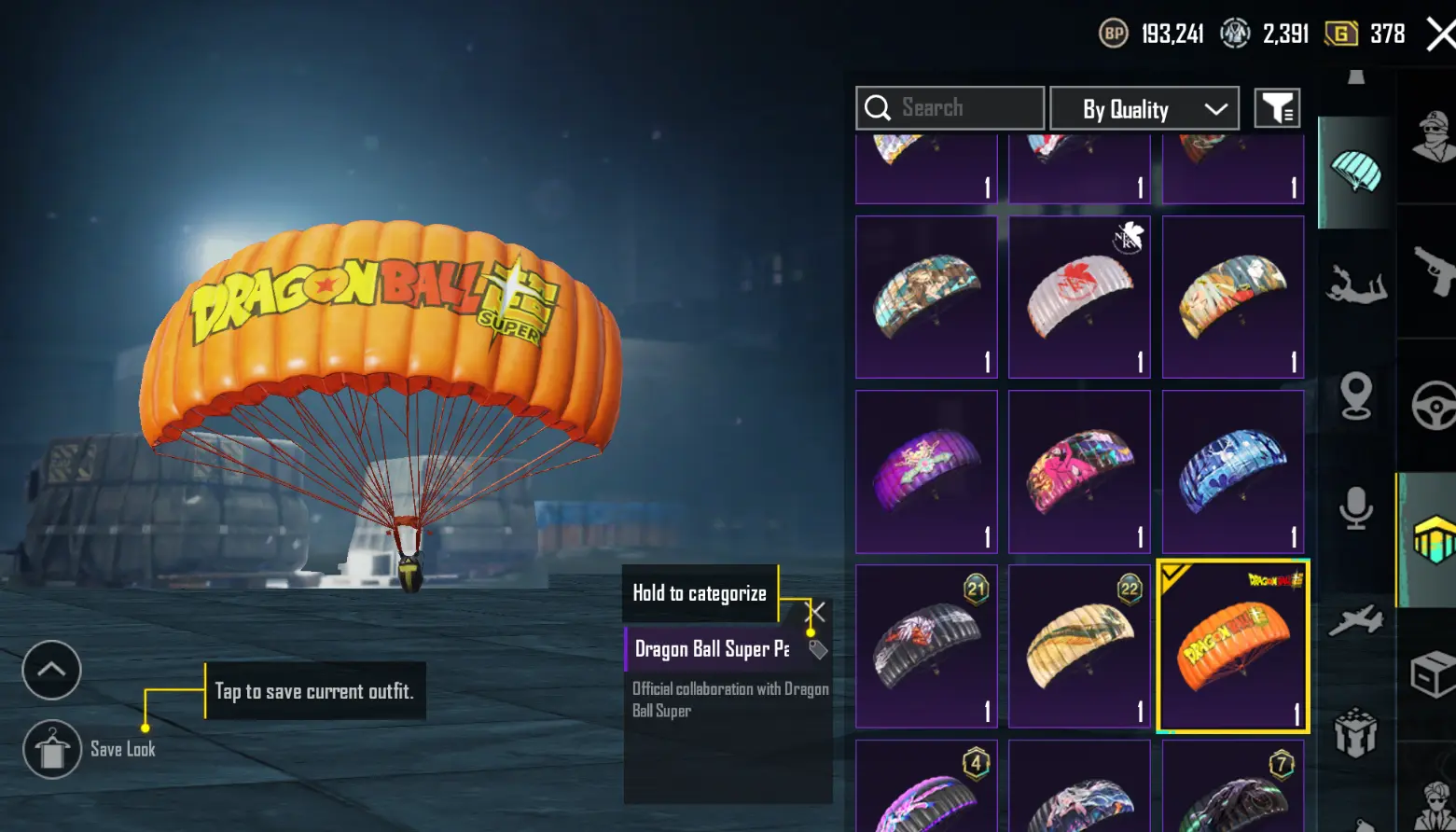
Task: Dismiss the Hold to categorize tooltip
Action: click(814, 612)
